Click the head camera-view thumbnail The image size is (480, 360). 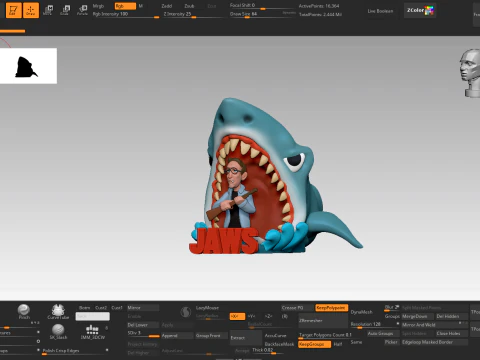coord(470,73)
